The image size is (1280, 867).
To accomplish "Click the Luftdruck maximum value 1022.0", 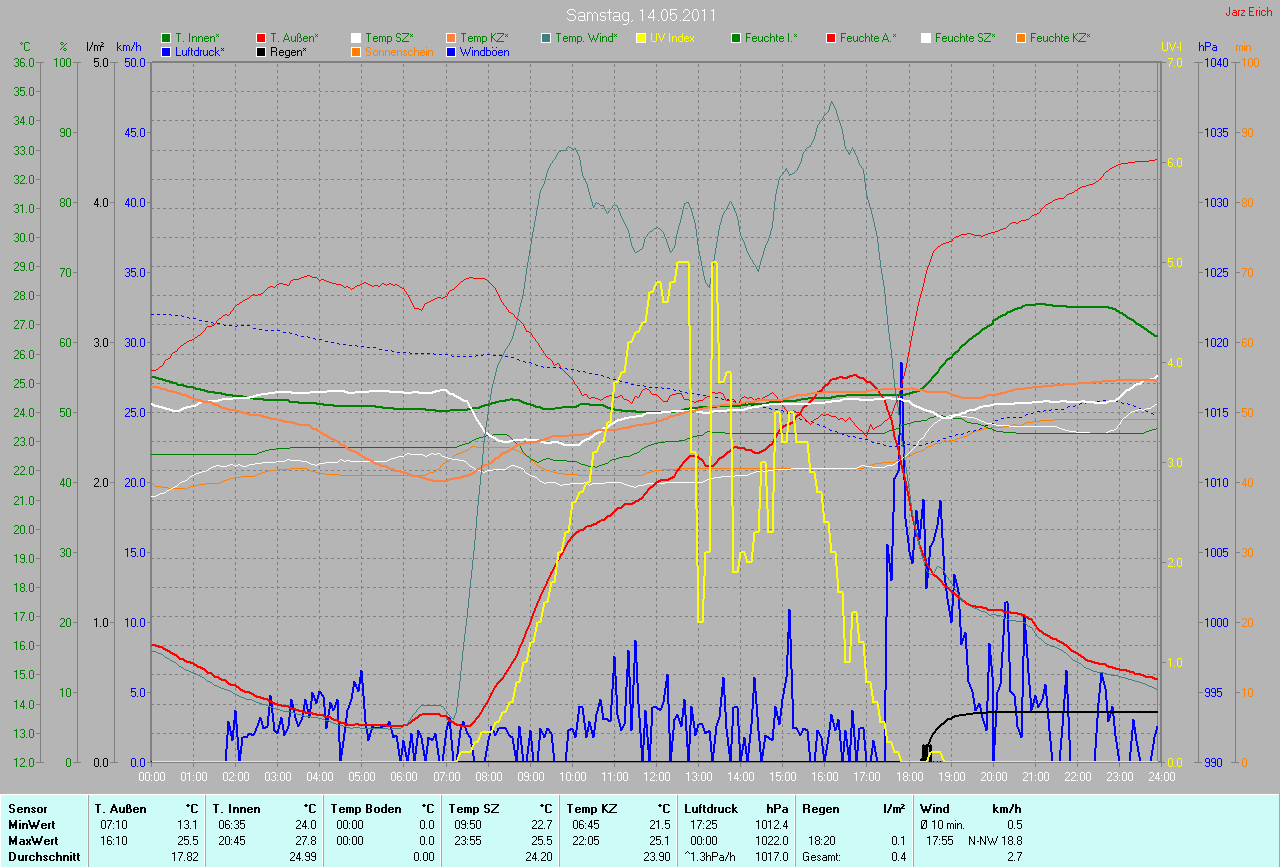I will point(771,841).
